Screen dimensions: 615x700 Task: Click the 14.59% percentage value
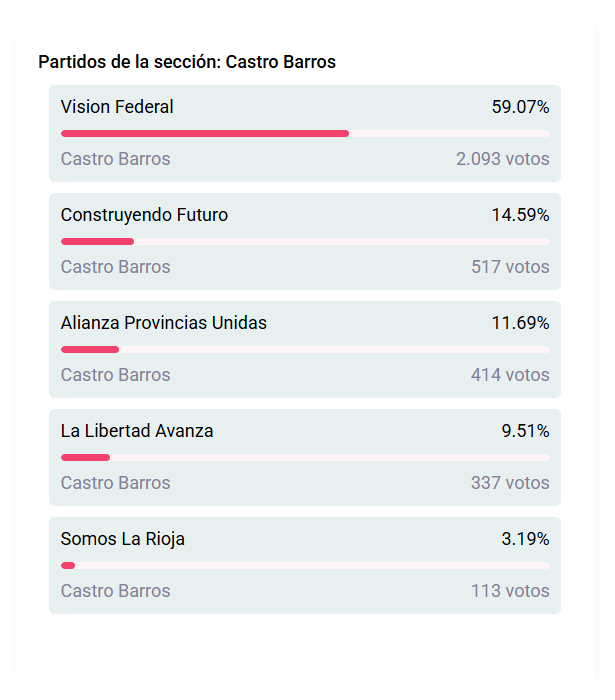click(520, 215)
